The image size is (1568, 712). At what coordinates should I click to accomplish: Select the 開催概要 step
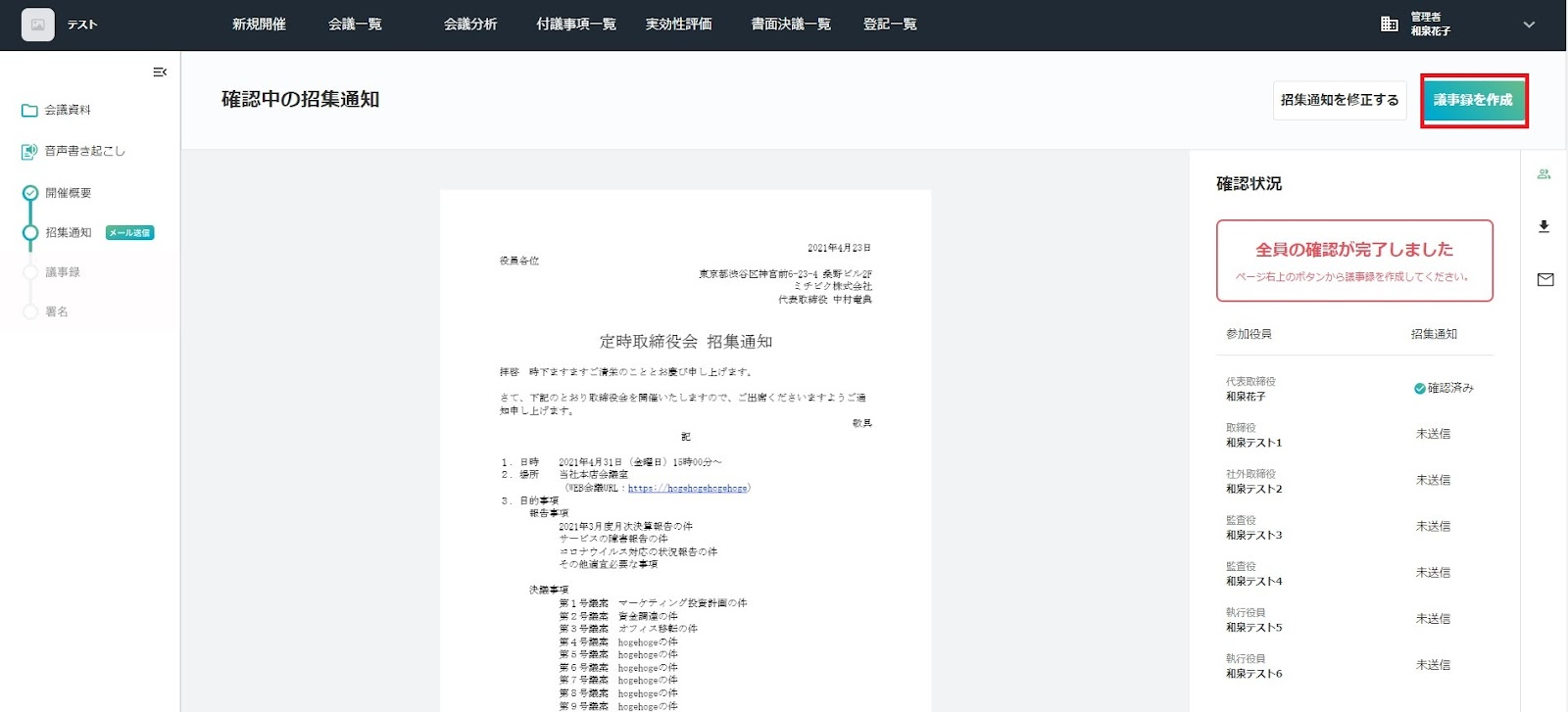(68, 193)
